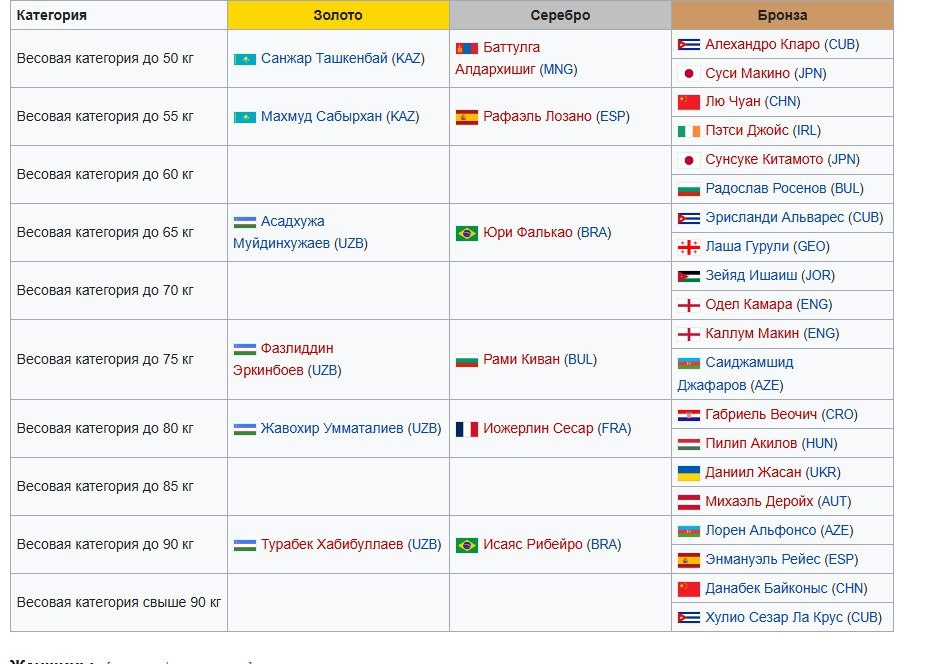
Task: Click 'Весовая категория до 60 кг' cell
Action: coord(119,175)
